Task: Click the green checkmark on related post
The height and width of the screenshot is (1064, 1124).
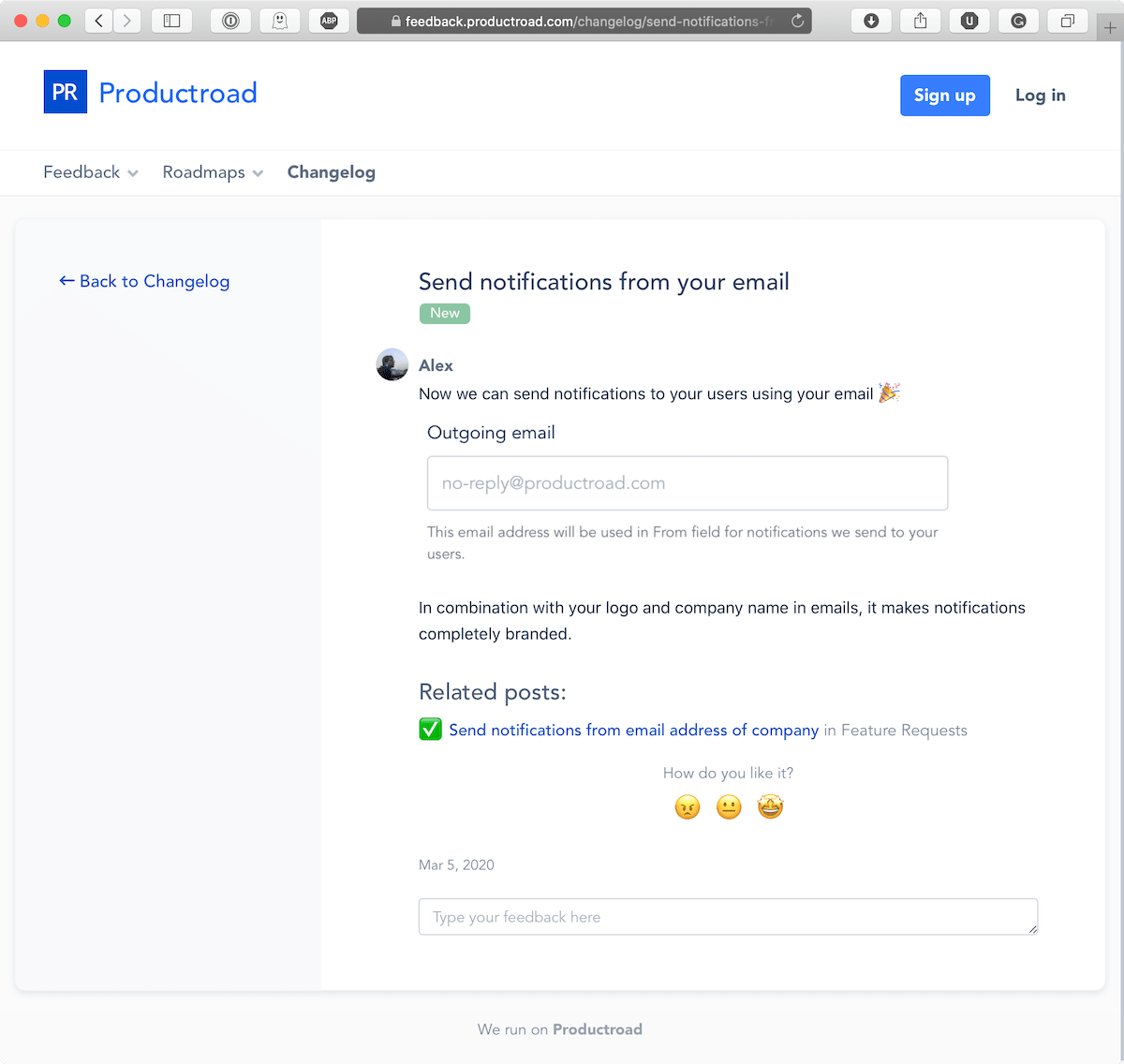Action: pos(430,729)
